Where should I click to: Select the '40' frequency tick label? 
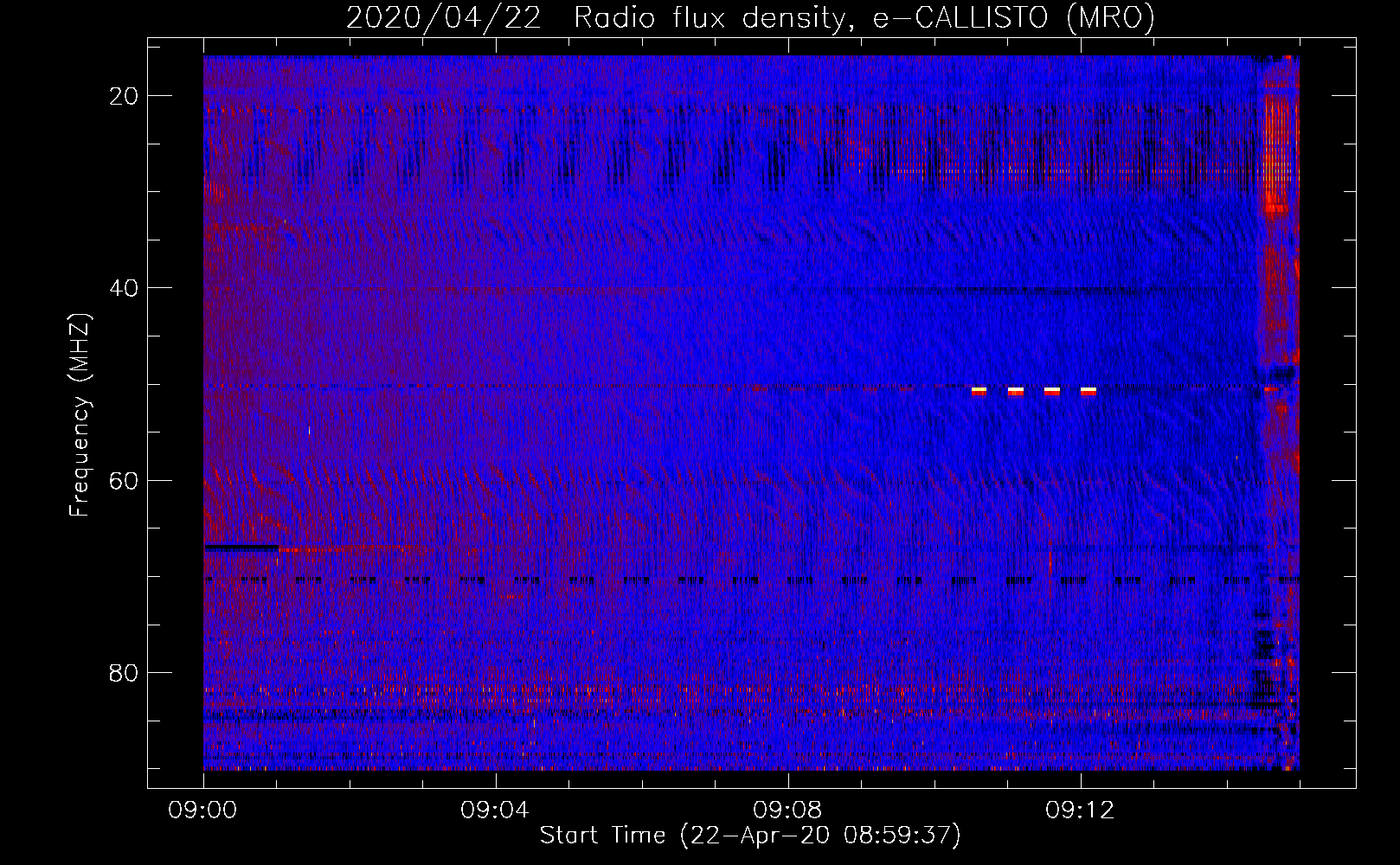(125, 288)
